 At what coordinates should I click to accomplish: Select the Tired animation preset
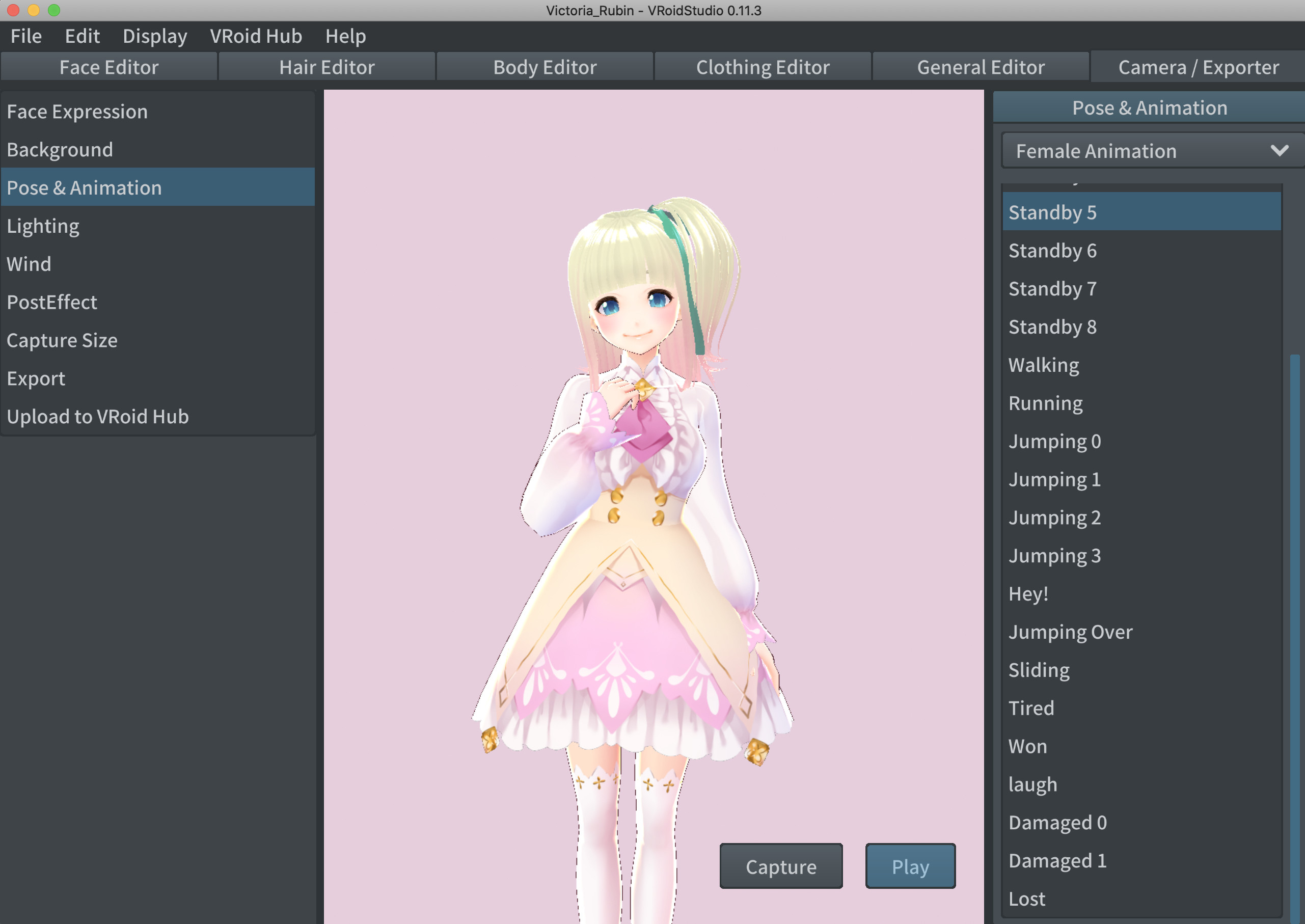pos(1032,707)
